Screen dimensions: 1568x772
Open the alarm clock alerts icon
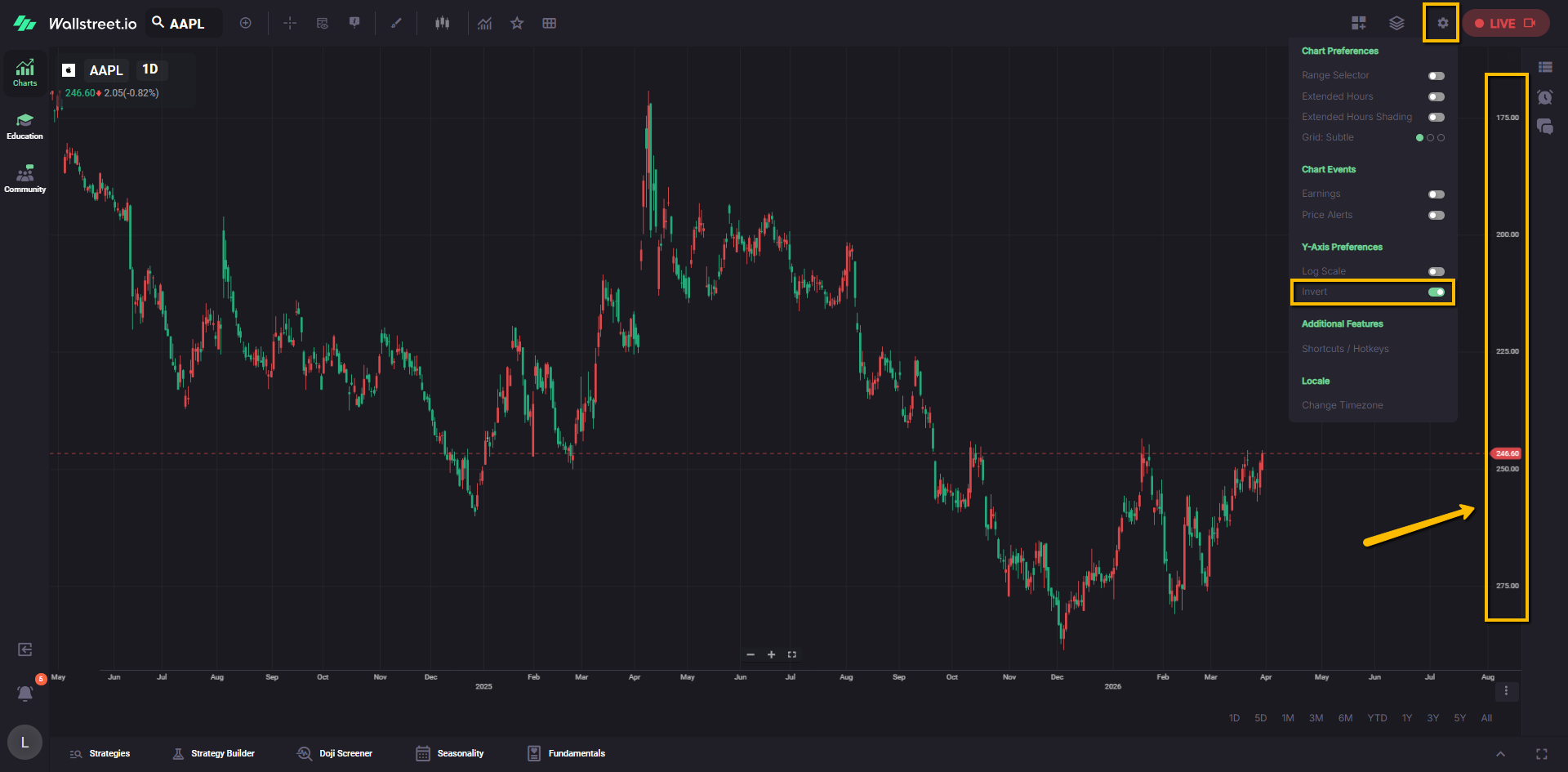pos(1544,97)
